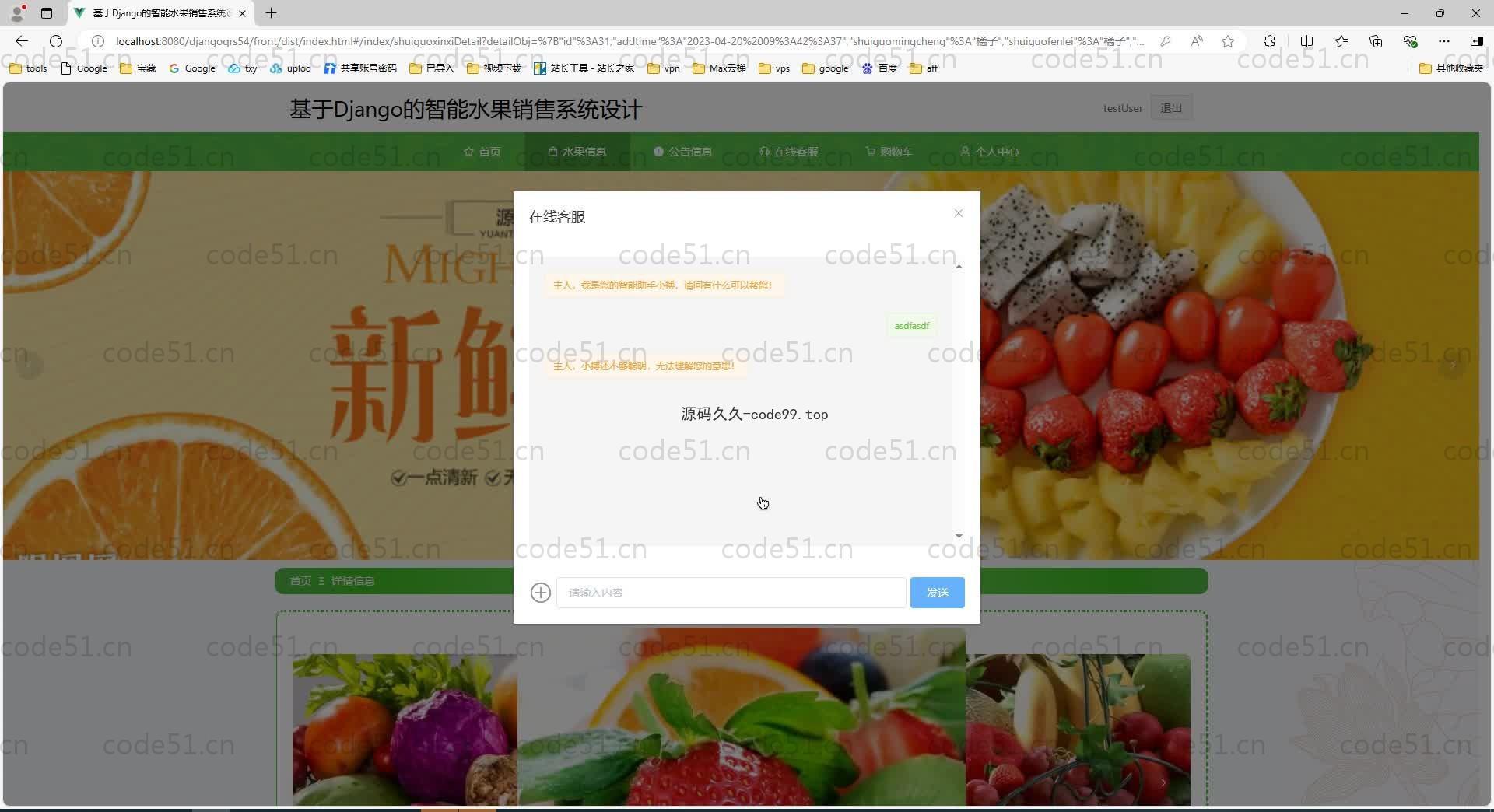Open the tab actions menu icon
The height and width of the screenshot is (812, 1494).
pos(47,13)
